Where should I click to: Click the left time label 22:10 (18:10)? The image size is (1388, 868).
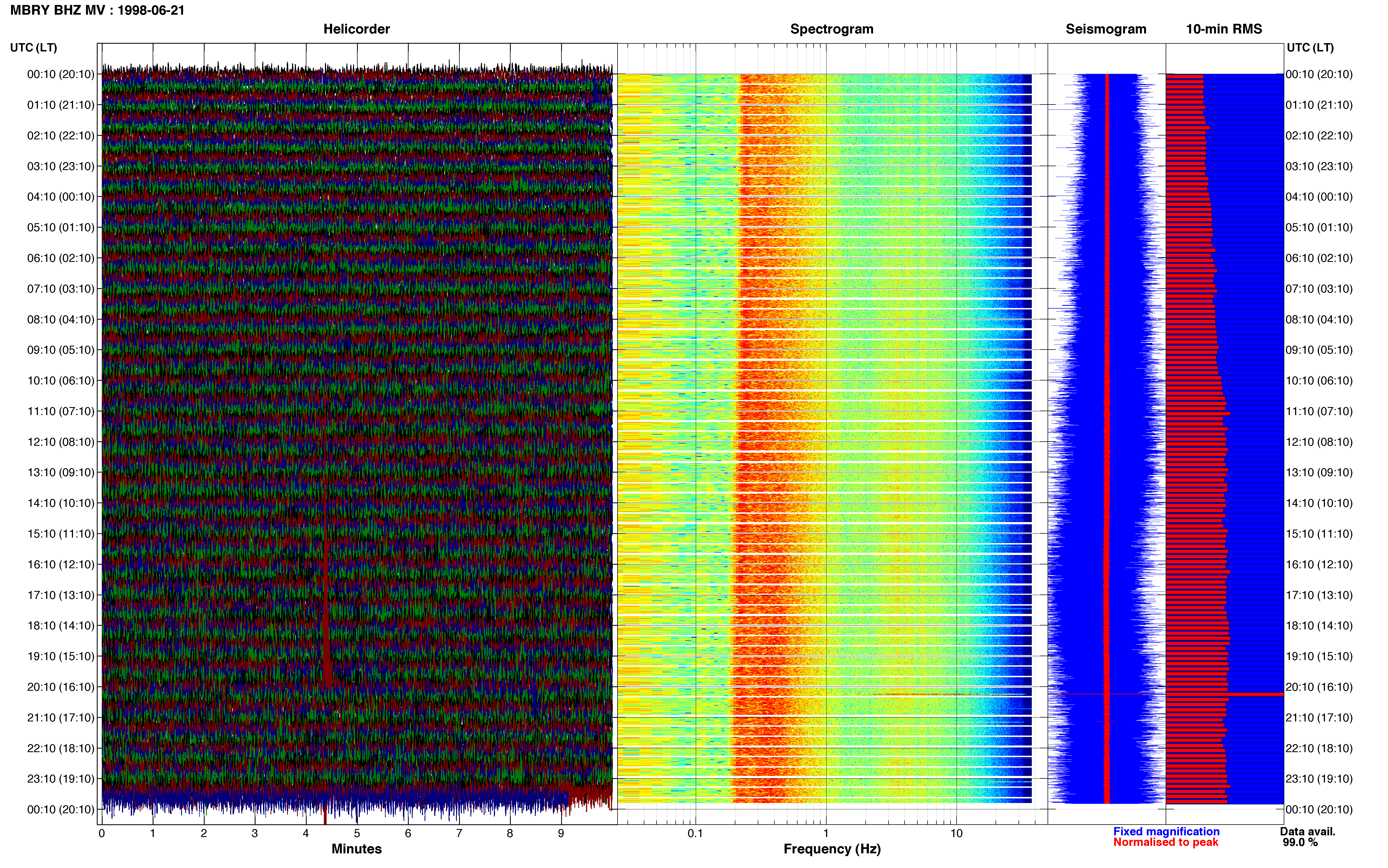(61, 748)
